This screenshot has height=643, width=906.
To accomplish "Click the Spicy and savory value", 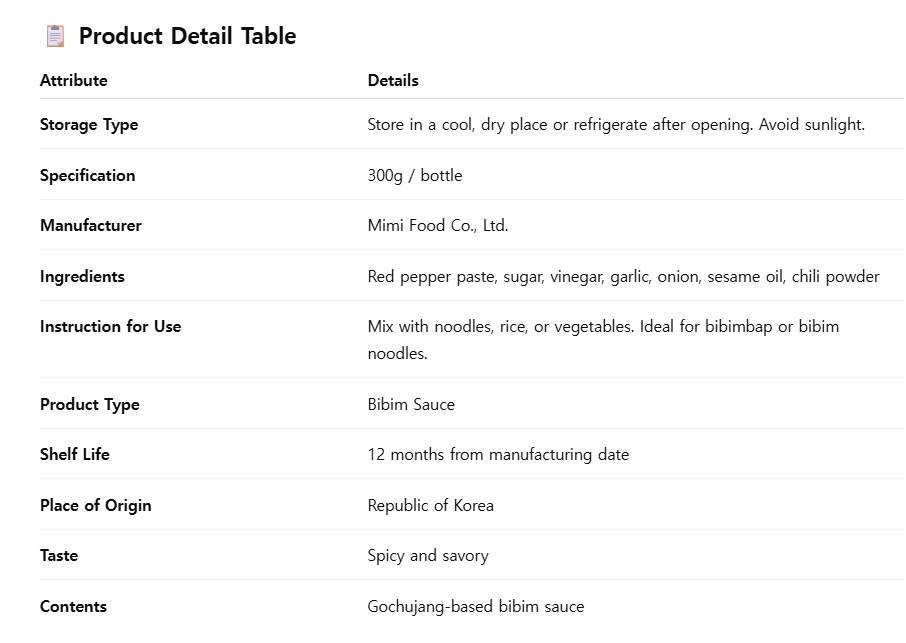I will [428, 556].
